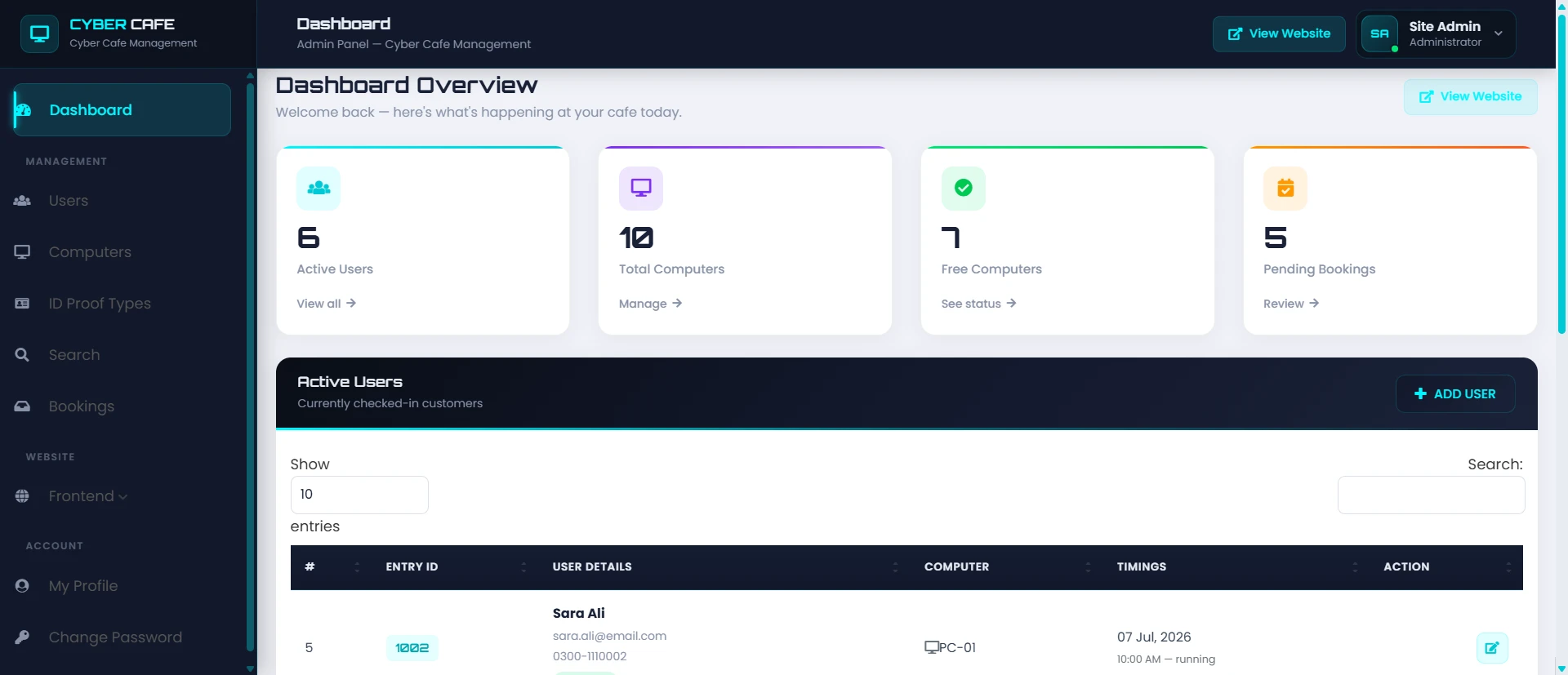The height and width of the screenshot is (675, 1568).
Task: Expand the Frontend submenu
Action: click(x=87, y=496)
